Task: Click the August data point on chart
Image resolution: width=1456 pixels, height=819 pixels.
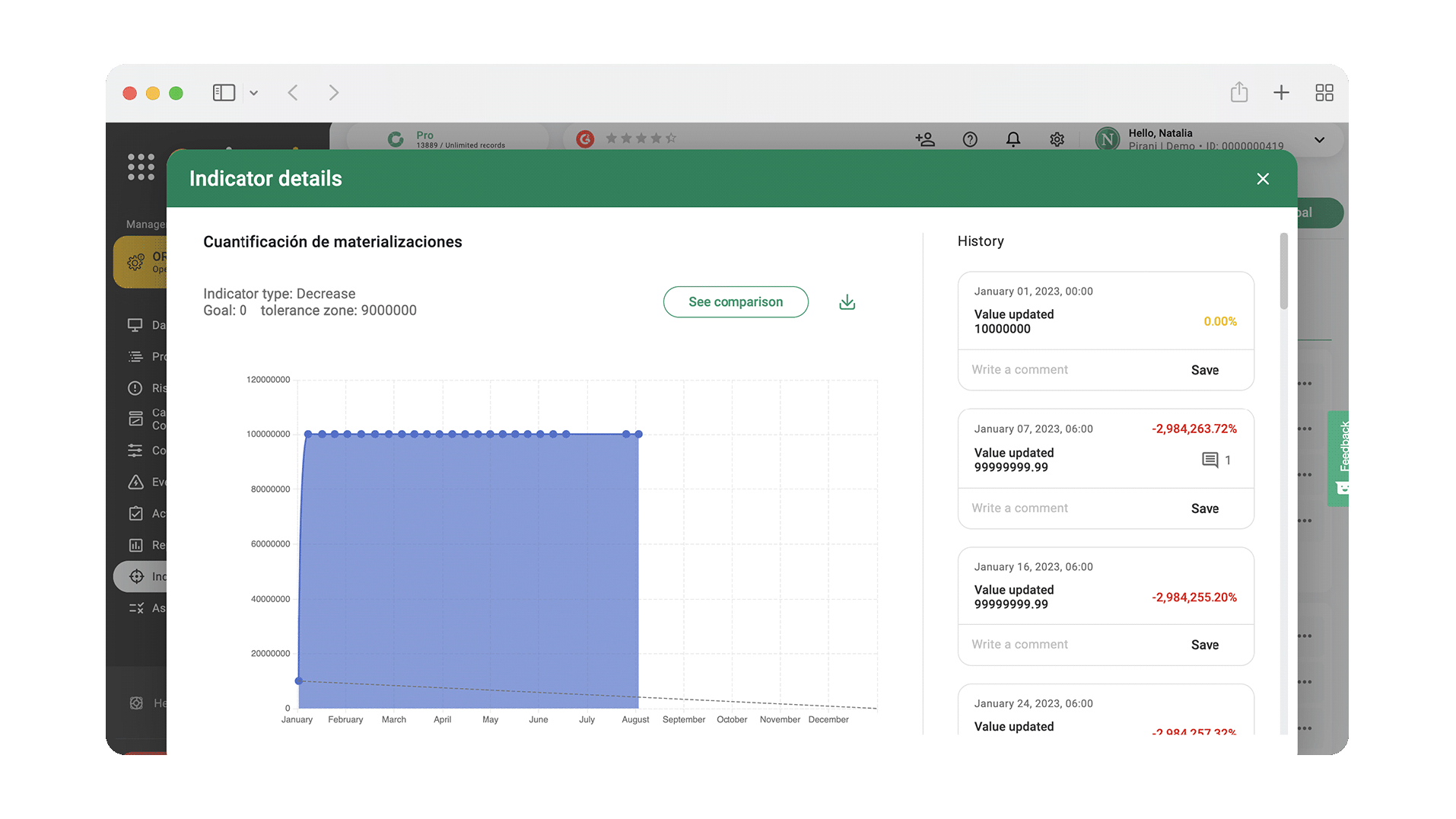Action: 638,435
